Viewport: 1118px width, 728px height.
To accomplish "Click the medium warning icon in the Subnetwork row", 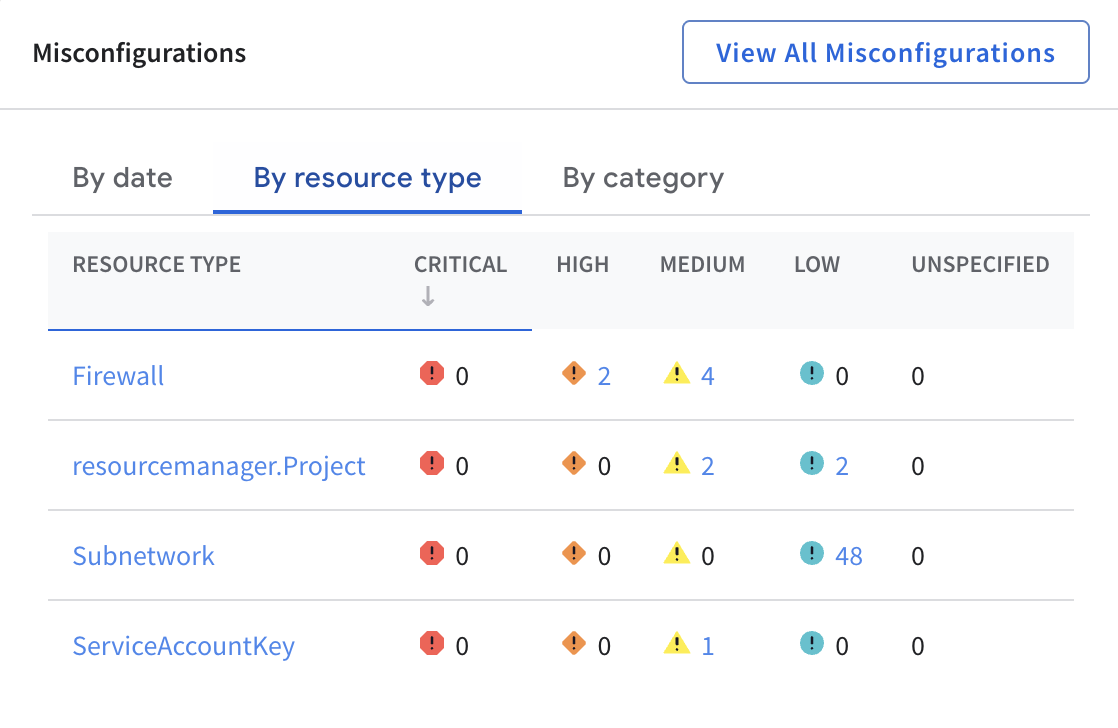I will point(678,555).
